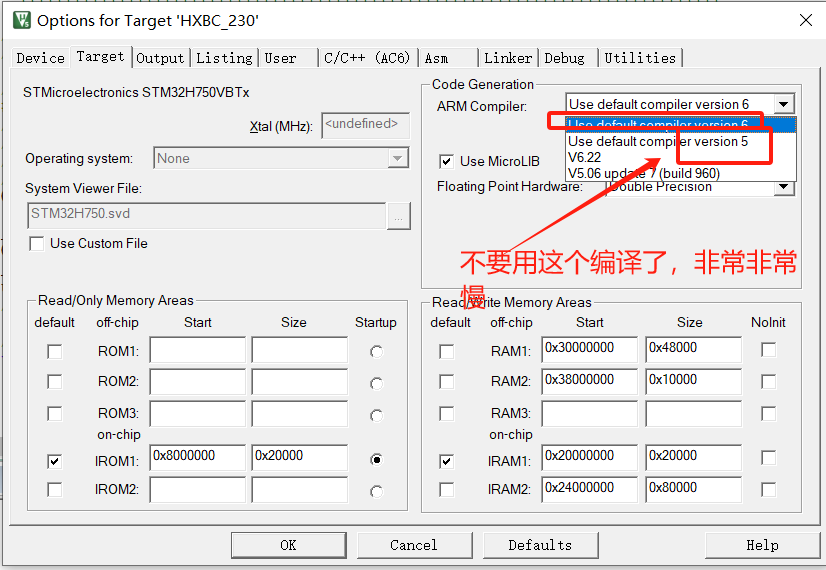The height and width of the screenshot is (570, 826).
Task: Enable NoInit for RAM2
Action: (769, 381)
